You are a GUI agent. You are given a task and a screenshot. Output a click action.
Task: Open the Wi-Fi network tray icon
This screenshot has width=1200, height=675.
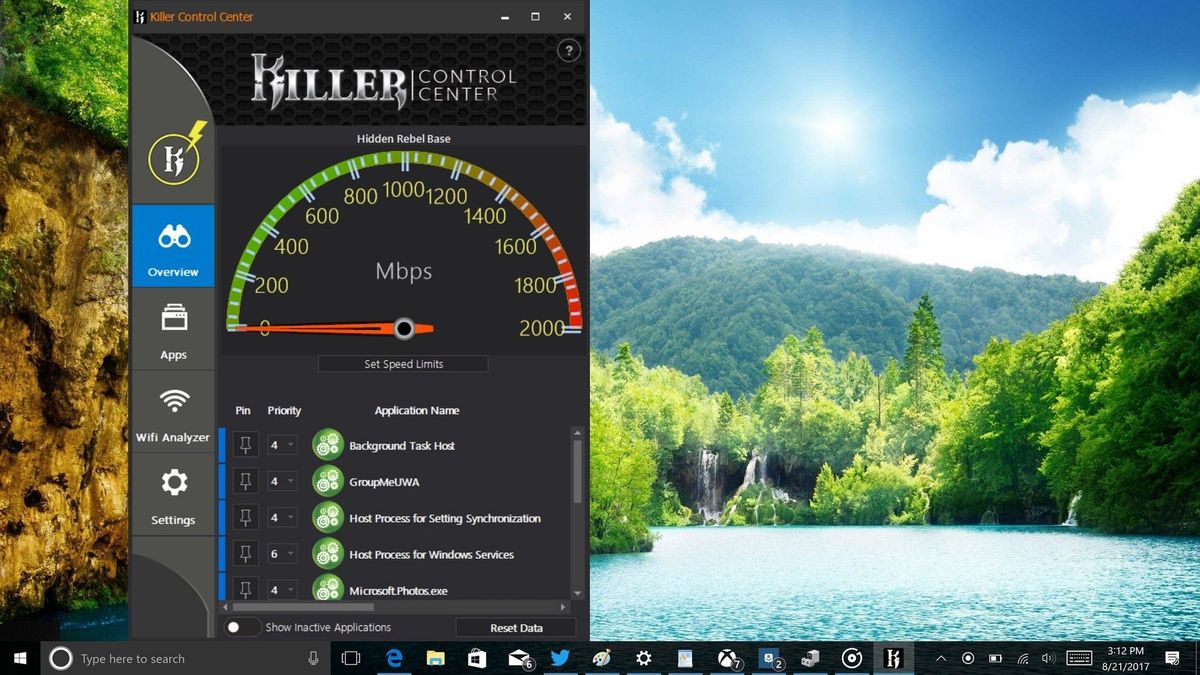pyautogui.click(x=1022, y=658)
